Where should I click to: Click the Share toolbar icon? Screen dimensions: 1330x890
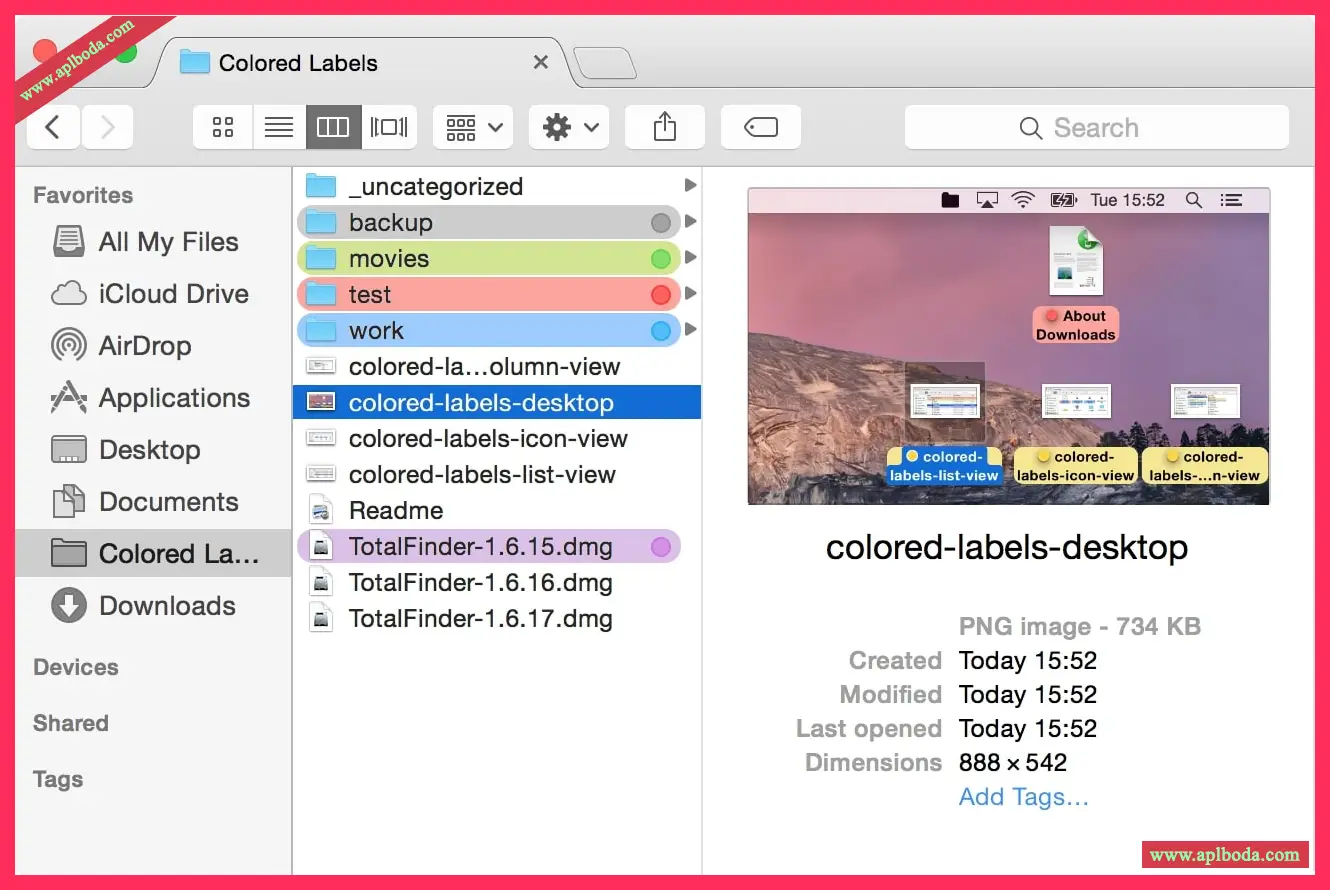[x=665, y=127]
